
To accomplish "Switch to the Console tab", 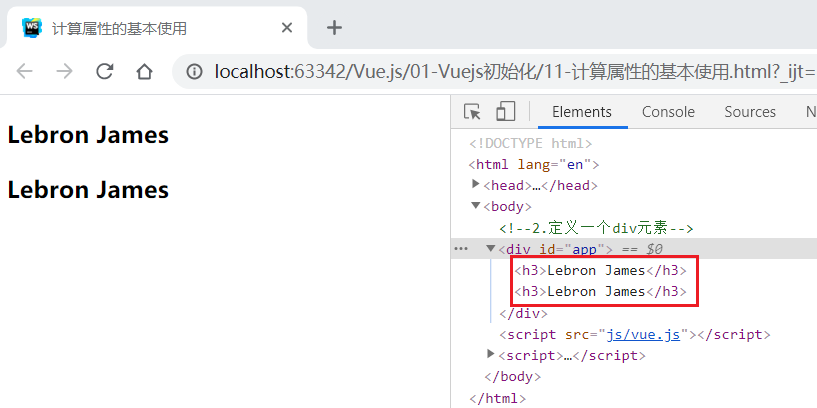I will 668,112.
